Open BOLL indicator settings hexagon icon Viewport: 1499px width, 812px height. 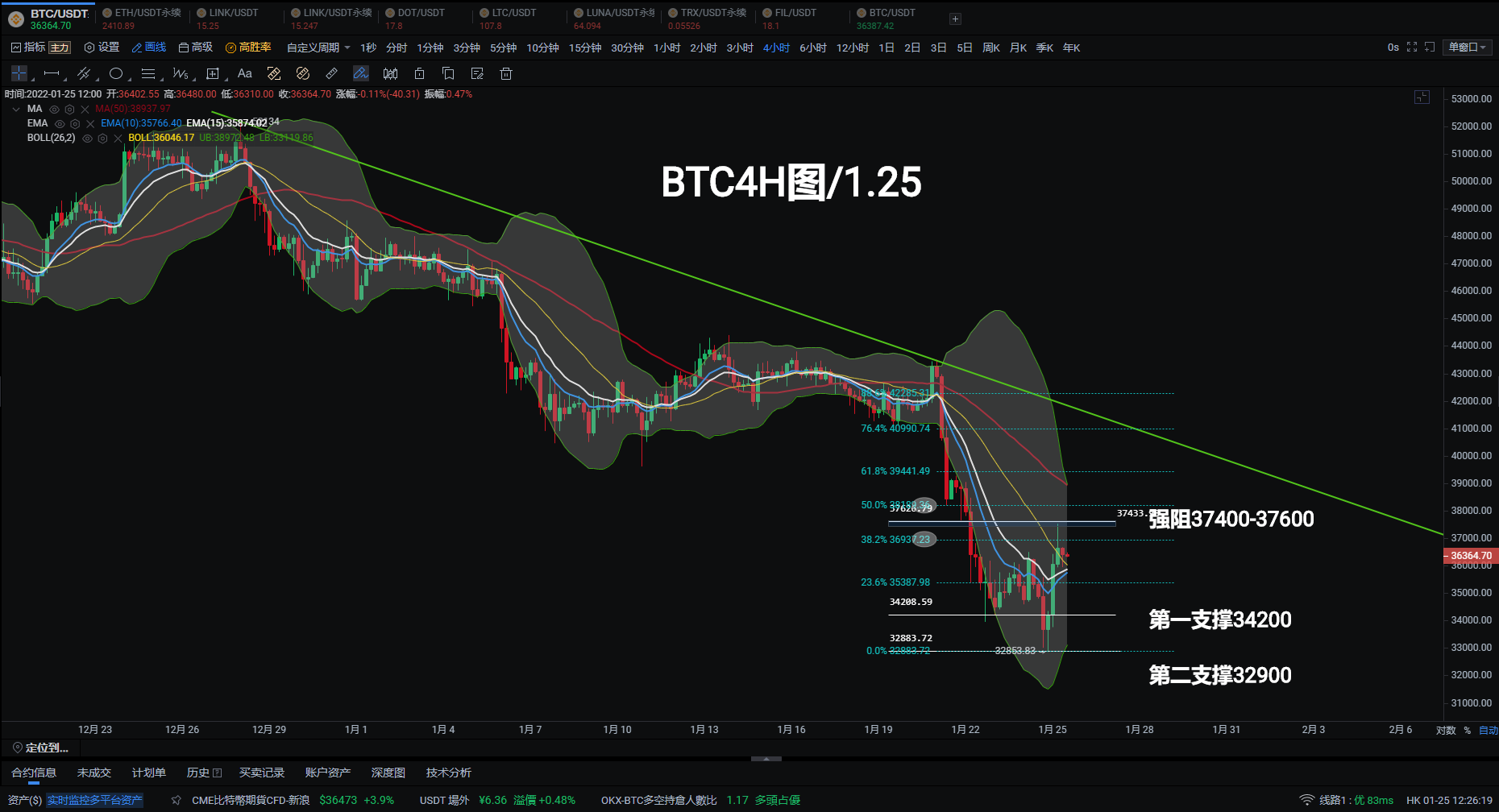click(x=102, y=139)
